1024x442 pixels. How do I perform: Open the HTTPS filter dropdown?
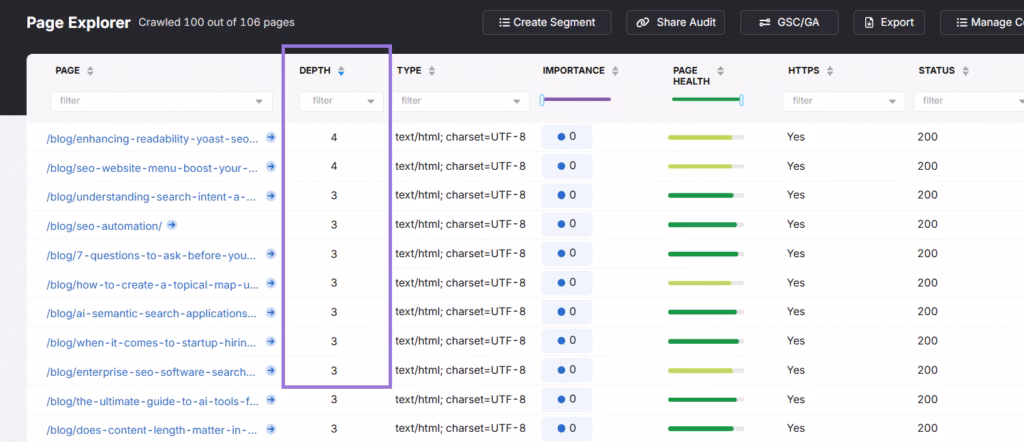(x=845, y=101)
